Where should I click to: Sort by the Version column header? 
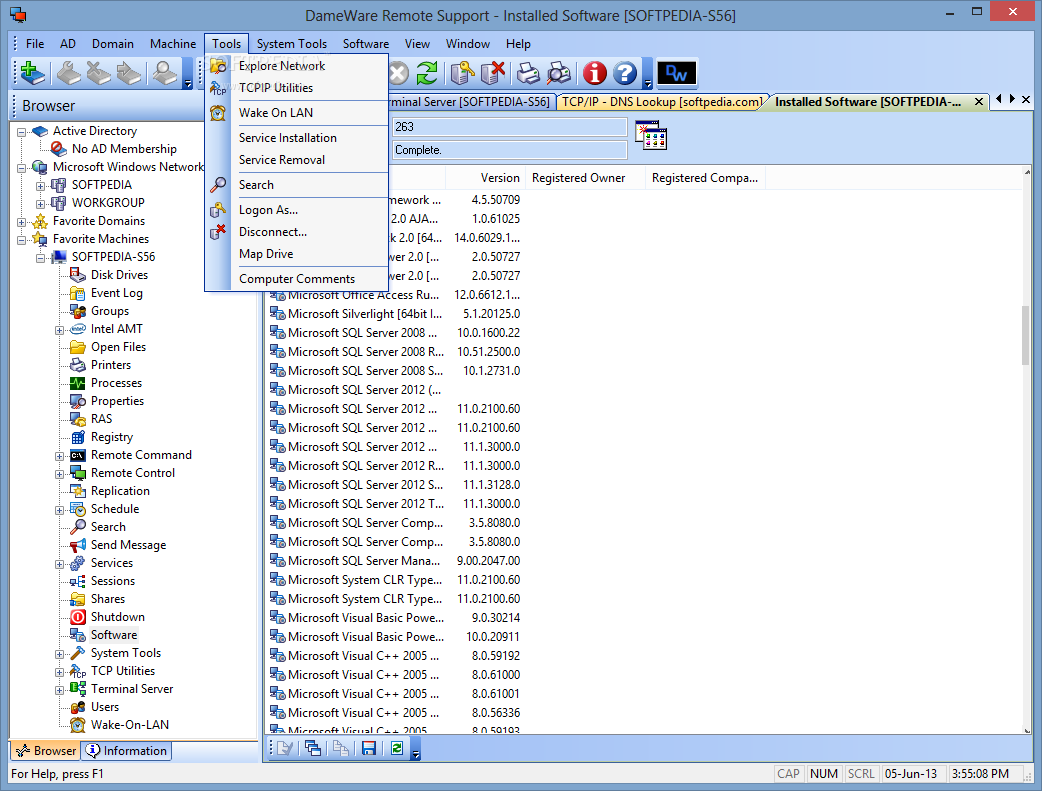point(486,178)
